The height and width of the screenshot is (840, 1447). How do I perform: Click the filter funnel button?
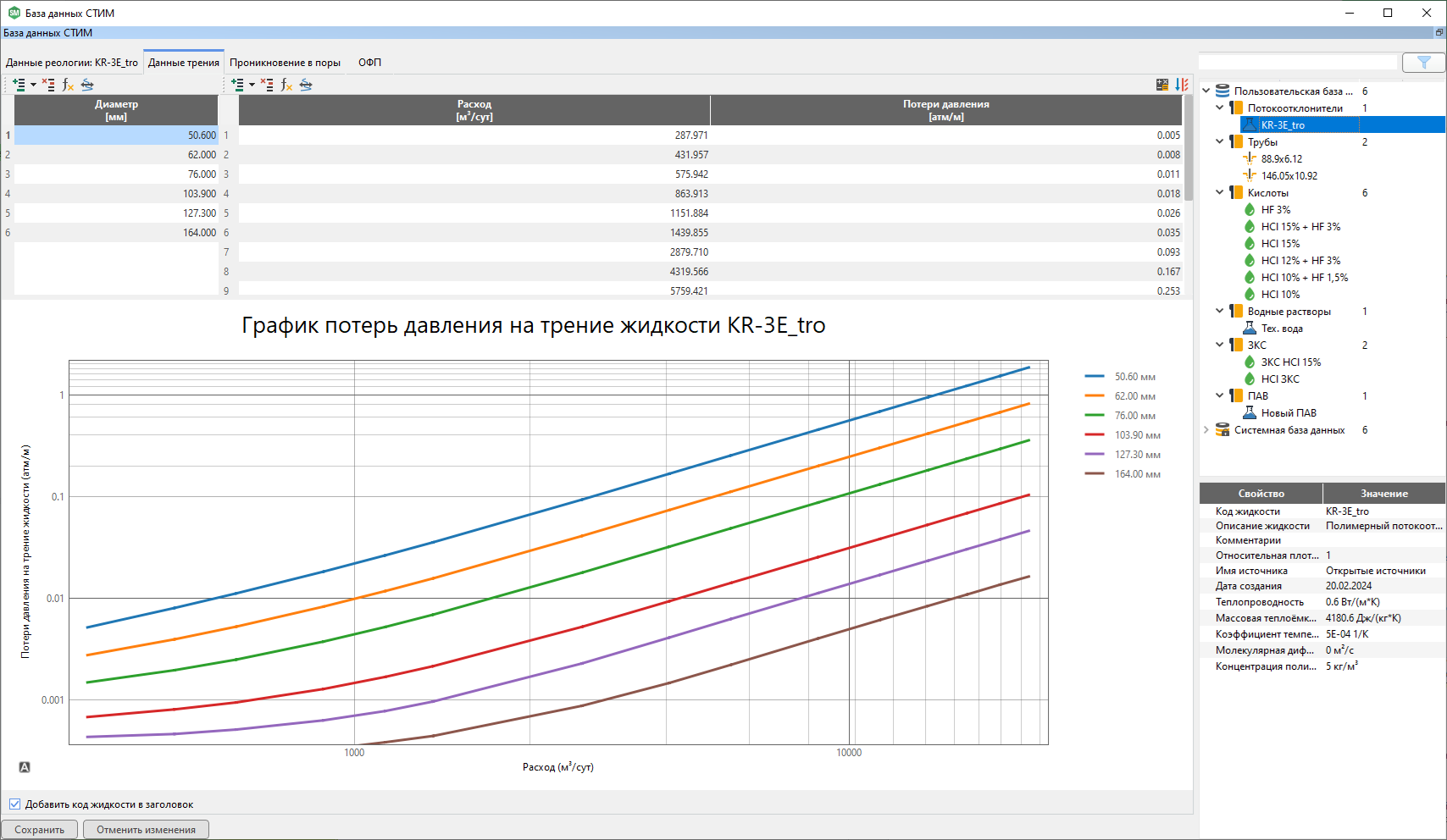click(x=1423, y=63)
